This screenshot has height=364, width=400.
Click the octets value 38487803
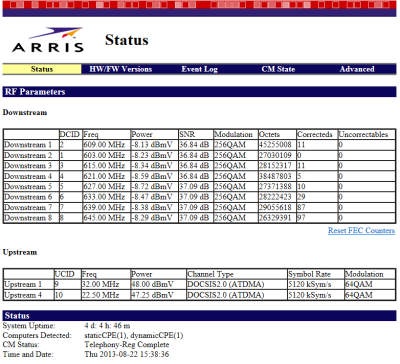click(x=275, y=176)
